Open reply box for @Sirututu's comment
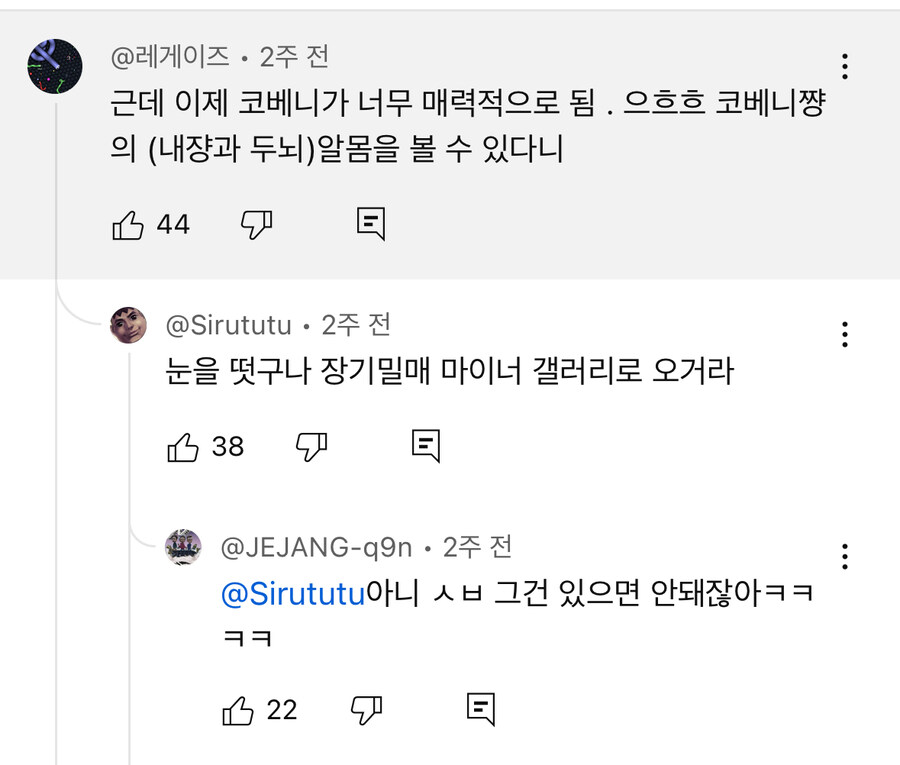This screenshot has width=900, height=765. pos(424,447)
